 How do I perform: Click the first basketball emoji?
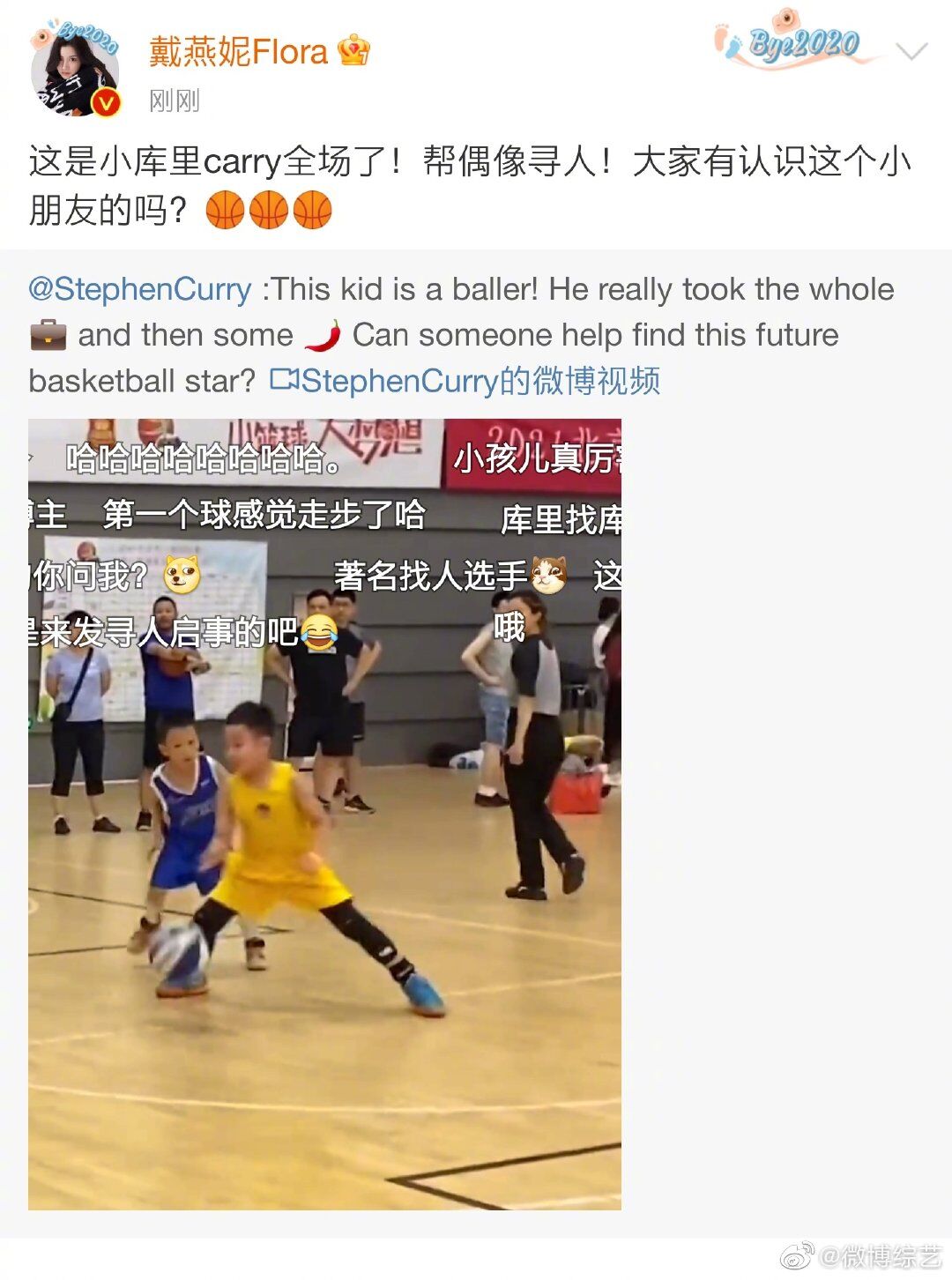(x=225, y=211)
